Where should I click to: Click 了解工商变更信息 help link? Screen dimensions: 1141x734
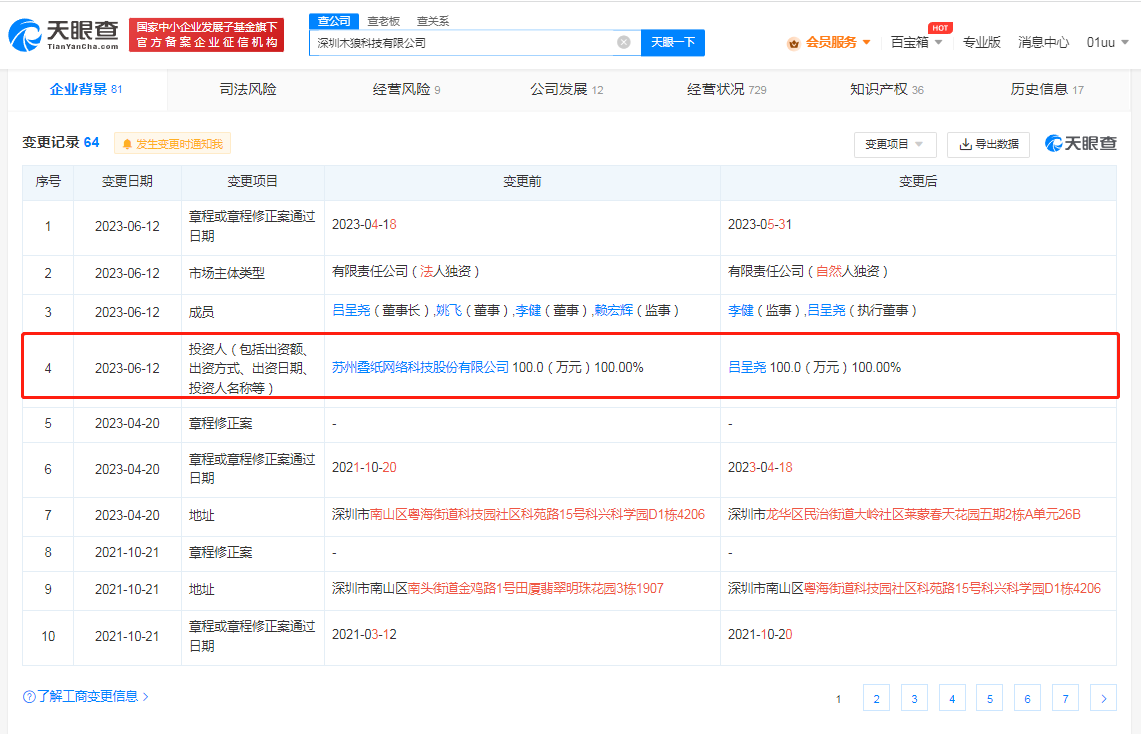(x=86, y=696)
